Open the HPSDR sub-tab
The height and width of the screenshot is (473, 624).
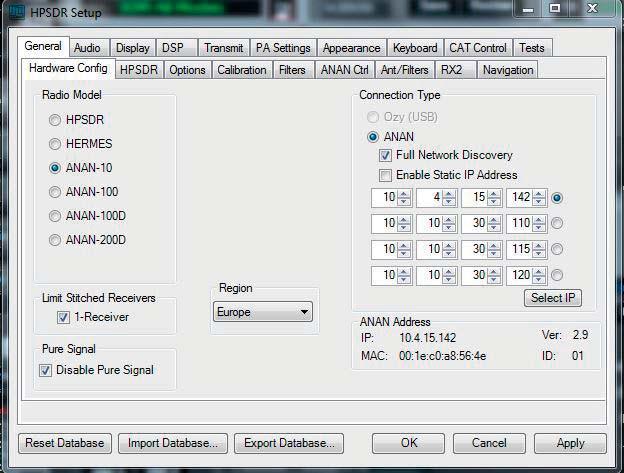(x=139, y=70)
